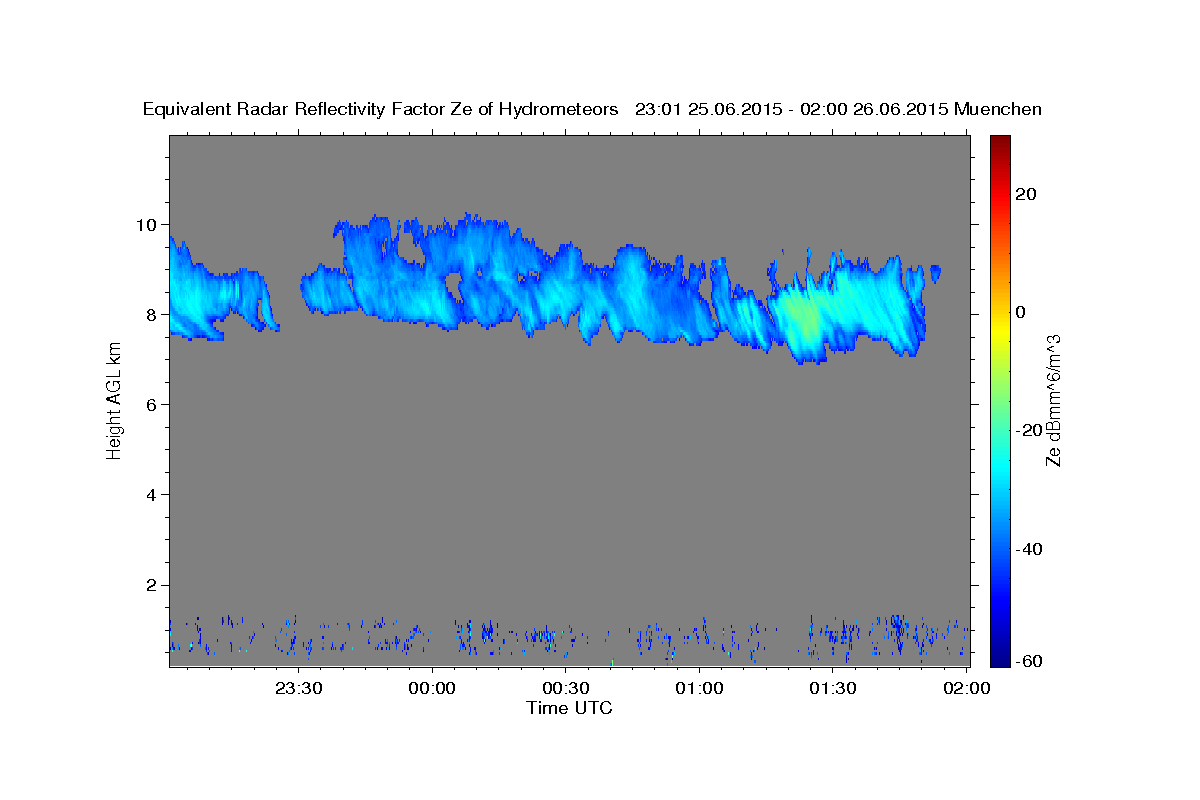Click the dark blue bottom of the colorbar
The image size is (1200, 800).
click(x=1000, y=655)
